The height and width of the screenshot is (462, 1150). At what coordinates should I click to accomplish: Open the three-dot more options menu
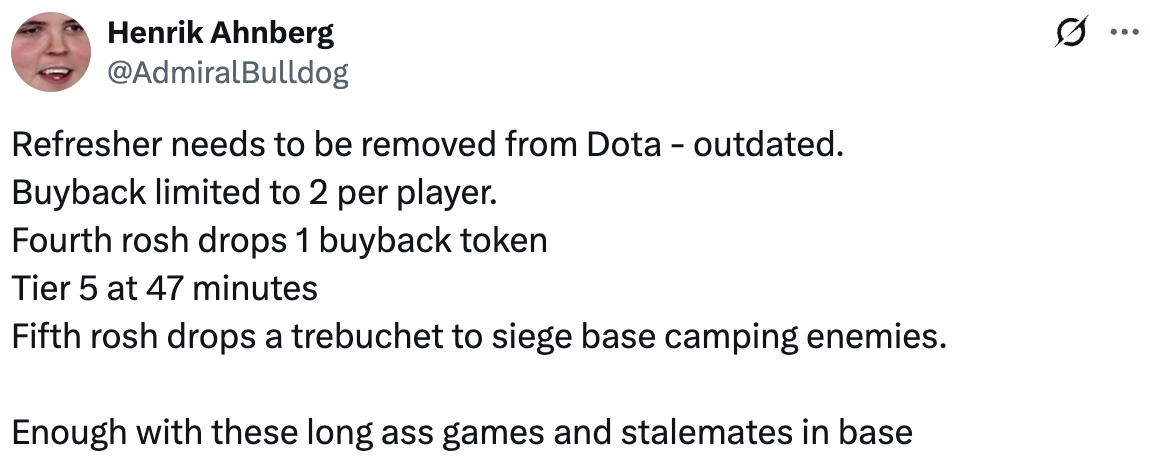tap(1124, 32)
